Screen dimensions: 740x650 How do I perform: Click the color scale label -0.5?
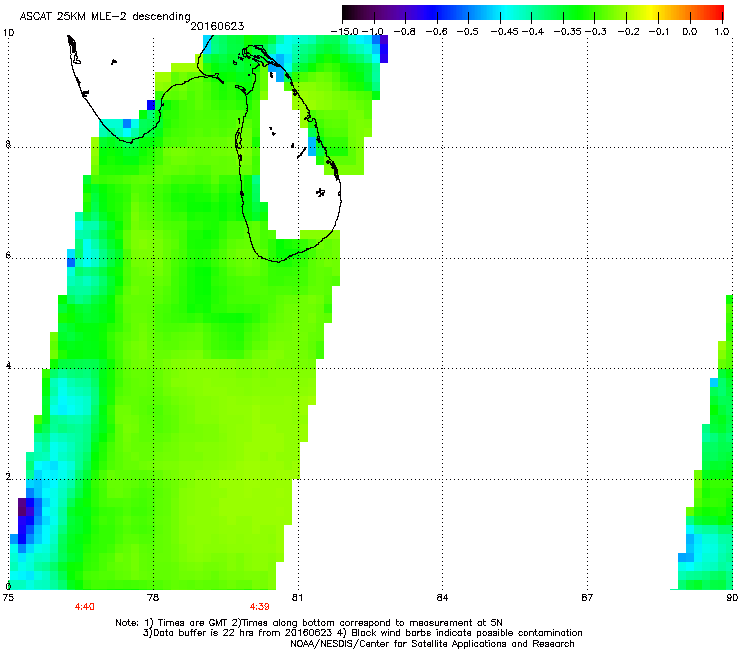[x=468, y=32]
